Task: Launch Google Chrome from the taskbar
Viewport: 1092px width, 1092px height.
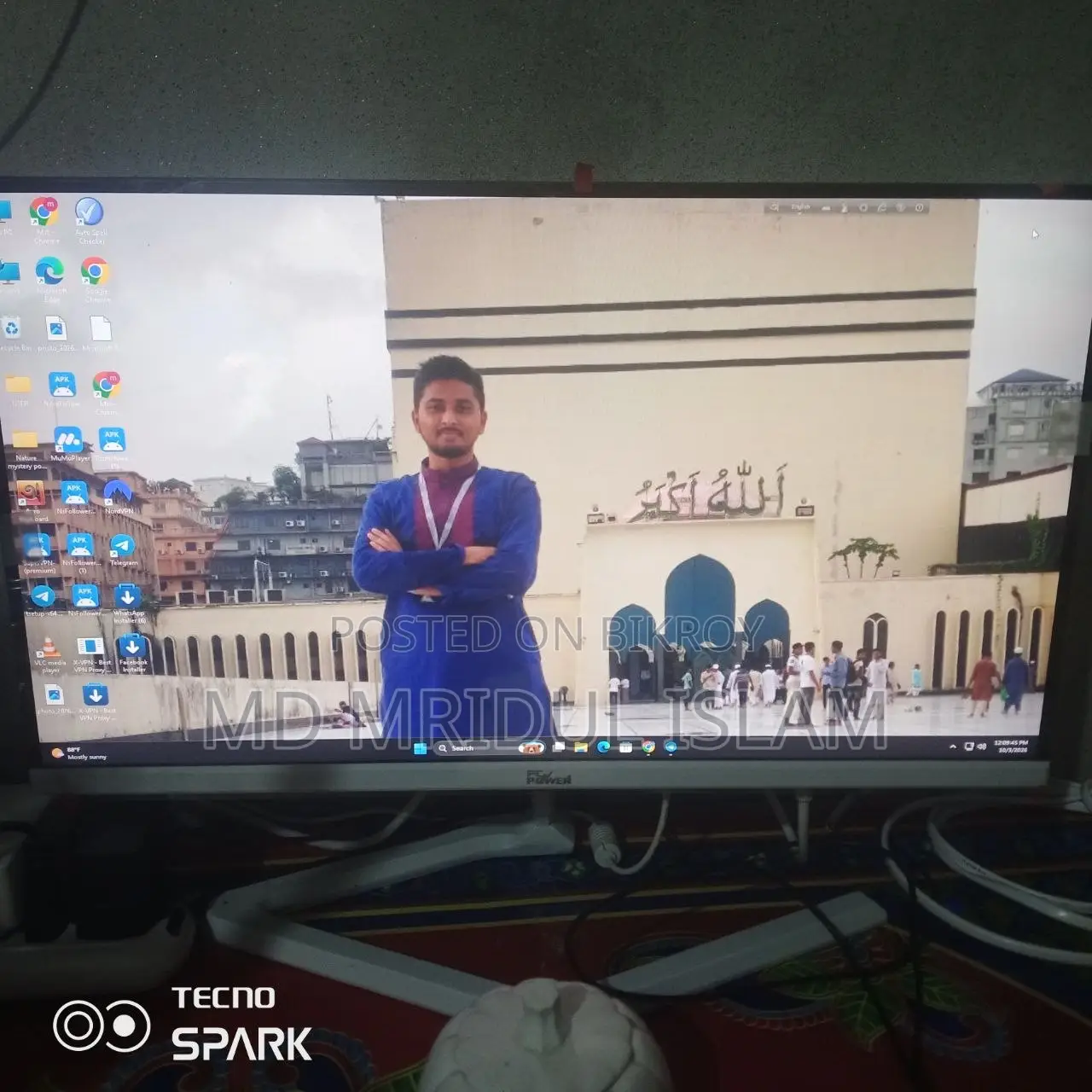Action: point(648,747)
